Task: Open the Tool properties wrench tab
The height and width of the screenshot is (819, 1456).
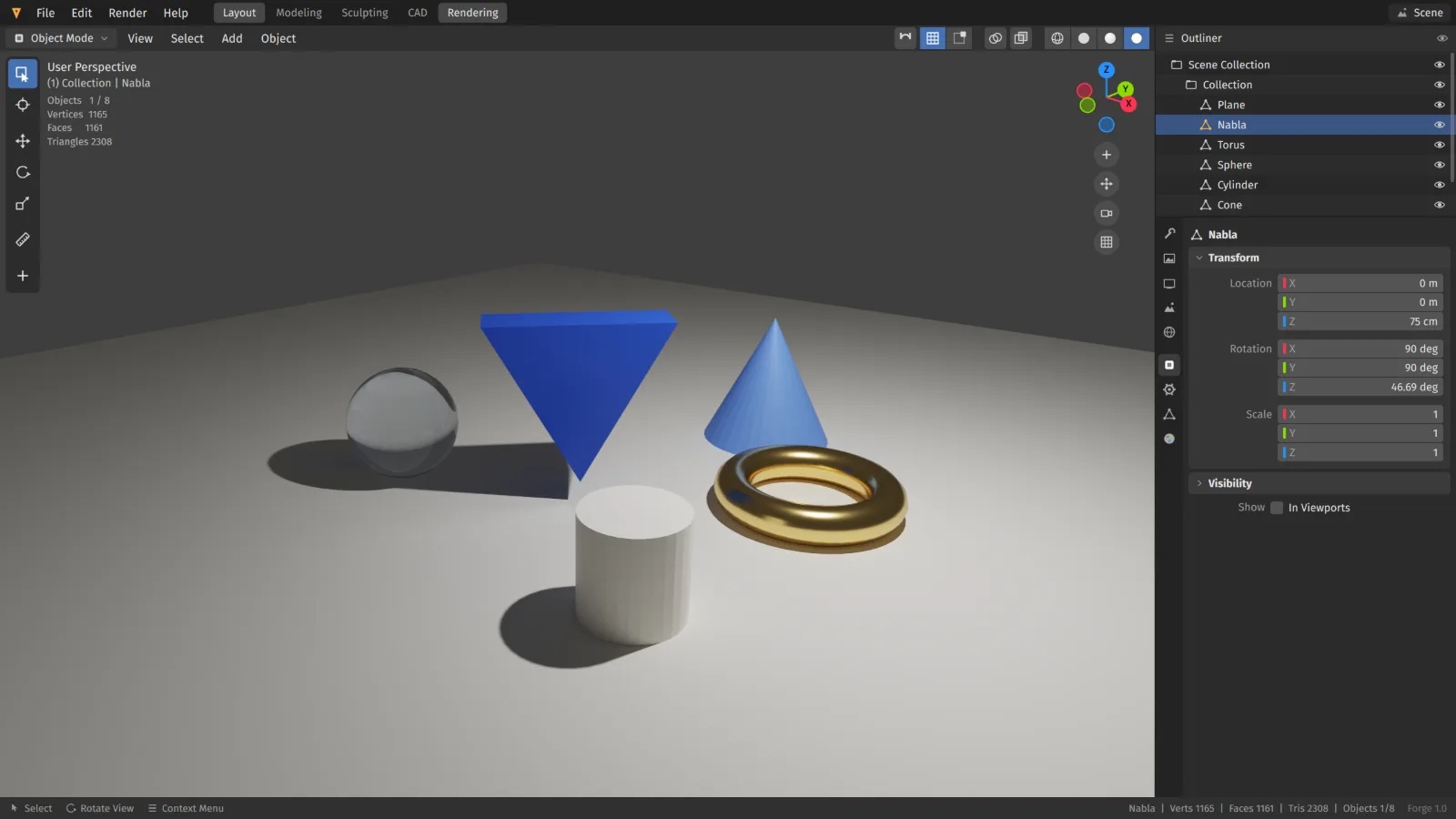Action: click(x=1169, y=234)
